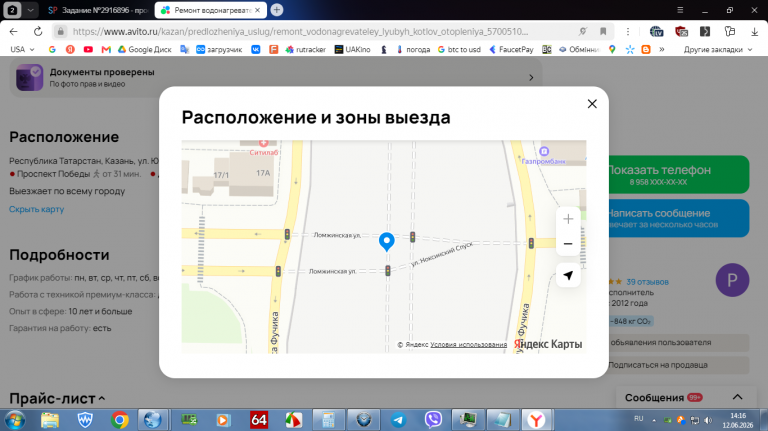Click the address bar URL field
The height and width of the screenshot is (431, 768).
pyautogui.click(x=300, y=31)
